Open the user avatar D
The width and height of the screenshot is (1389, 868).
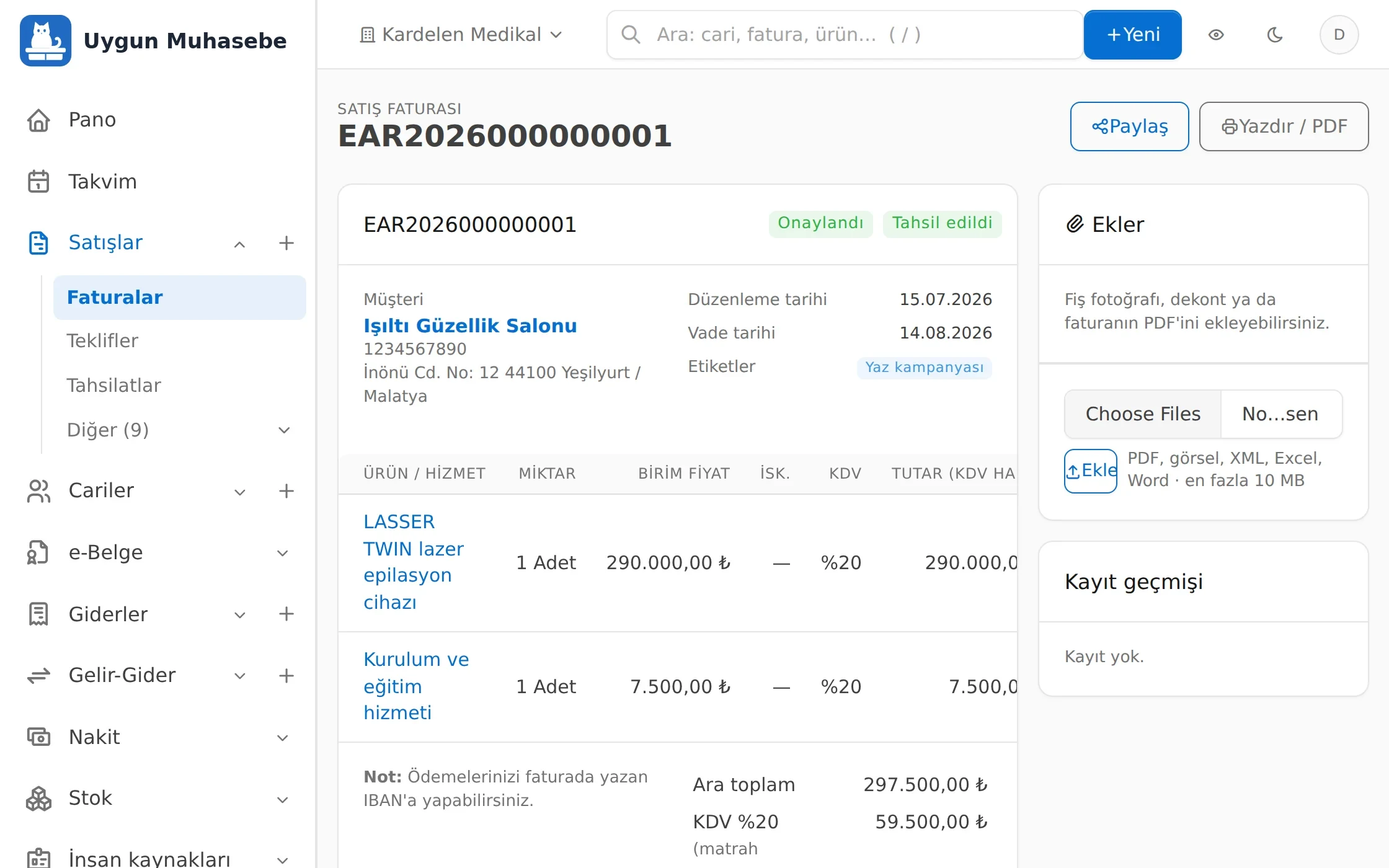1339,35
